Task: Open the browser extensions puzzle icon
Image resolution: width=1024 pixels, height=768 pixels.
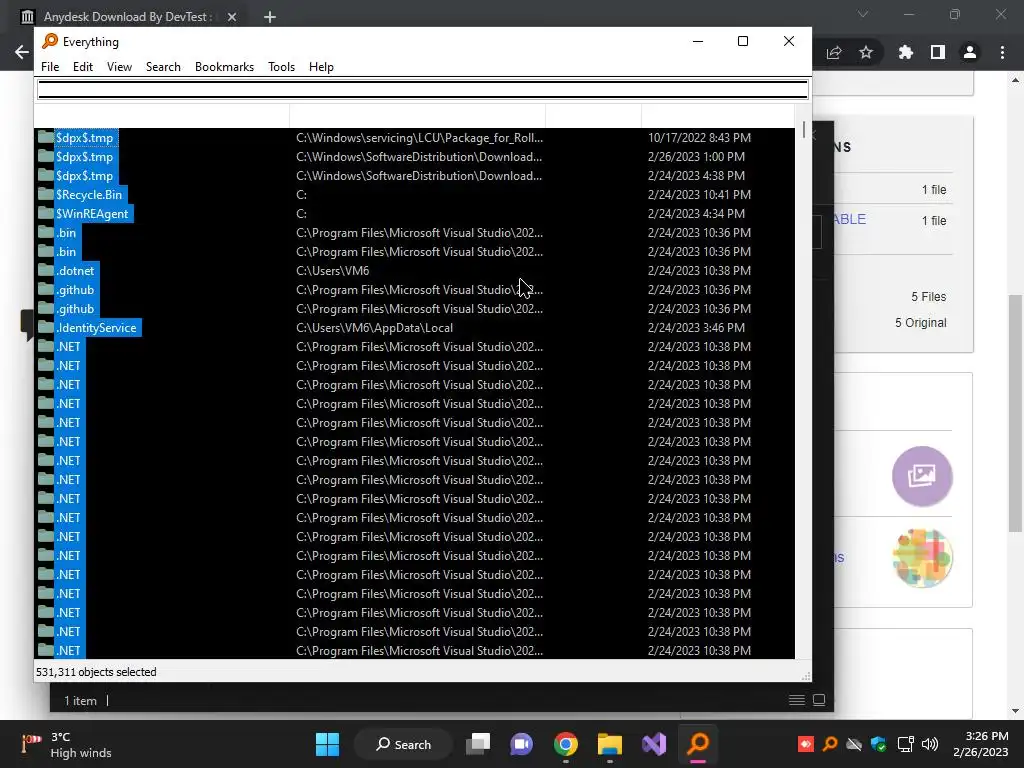Action: [906, 52]
